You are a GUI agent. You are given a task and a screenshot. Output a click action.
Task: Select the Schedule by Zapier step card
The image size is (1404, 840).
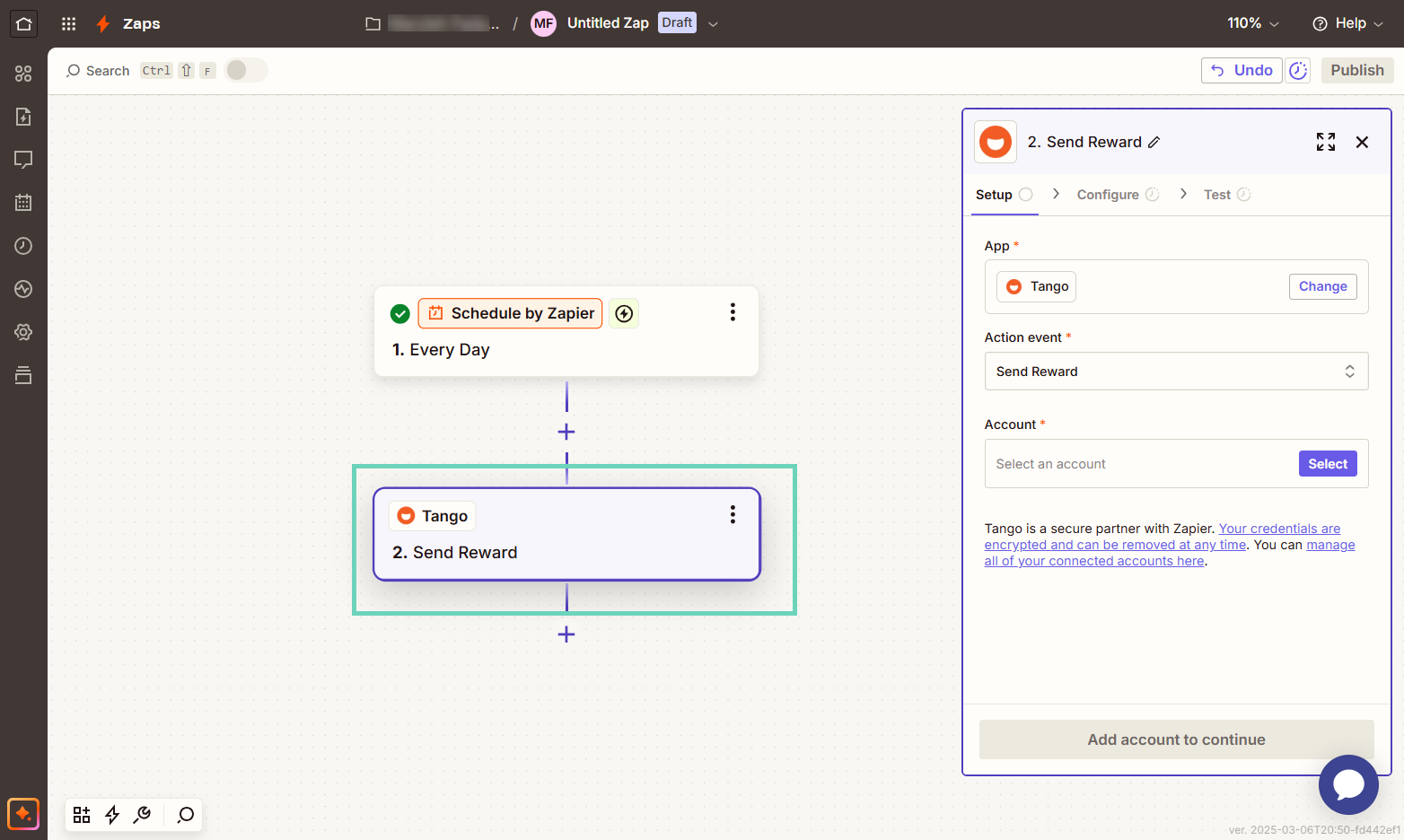(x=566, y=331)
